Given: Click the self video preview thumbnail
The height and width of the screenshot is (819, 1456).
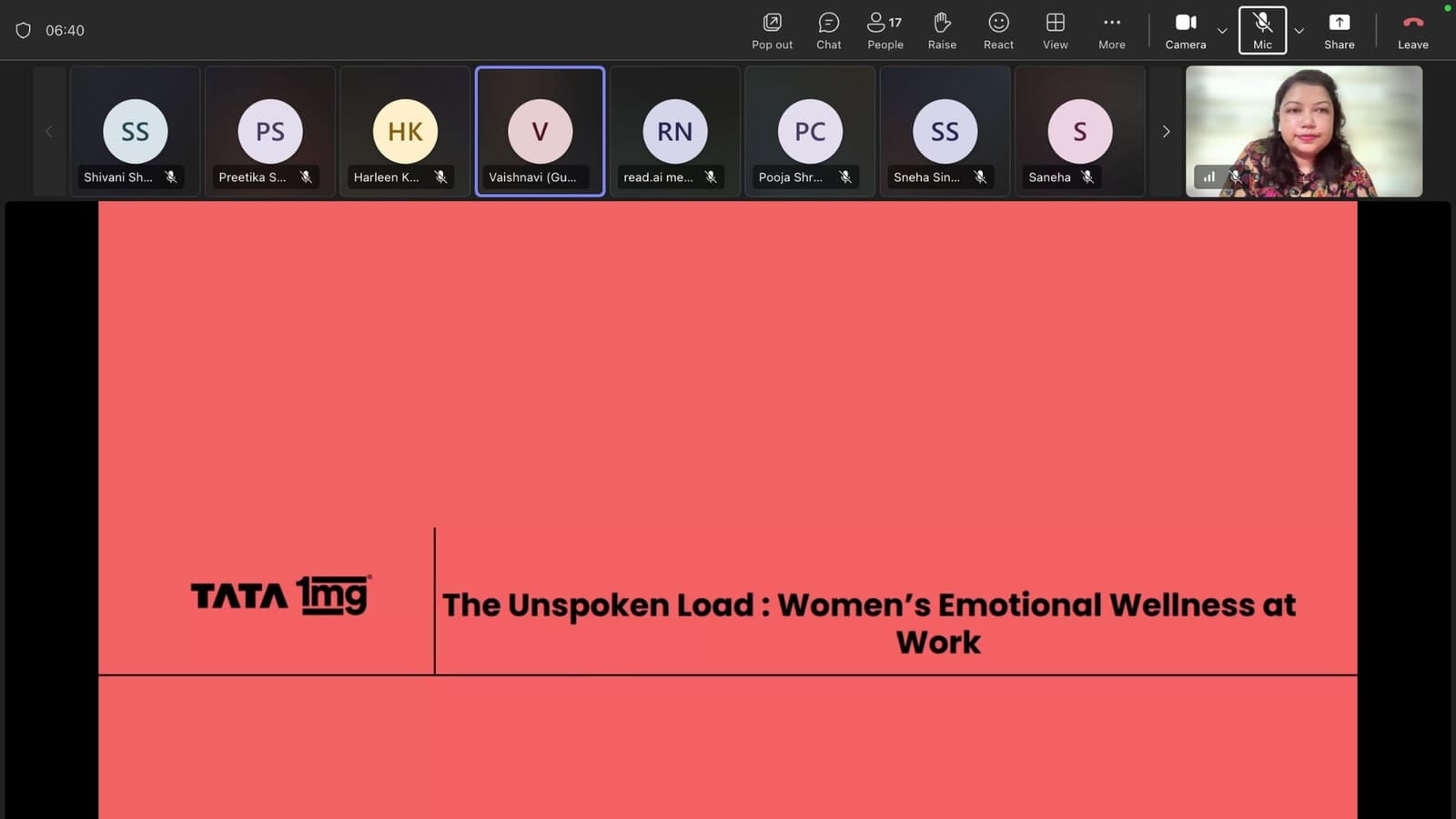Looking at the screenshot, I should coord(1304,131).
